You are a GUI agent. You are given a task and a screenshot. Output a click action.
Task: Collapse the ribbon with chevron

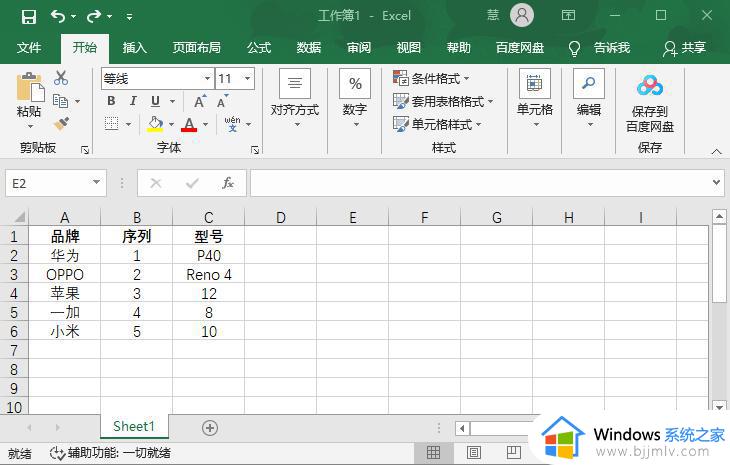click(x=716, y=152)
